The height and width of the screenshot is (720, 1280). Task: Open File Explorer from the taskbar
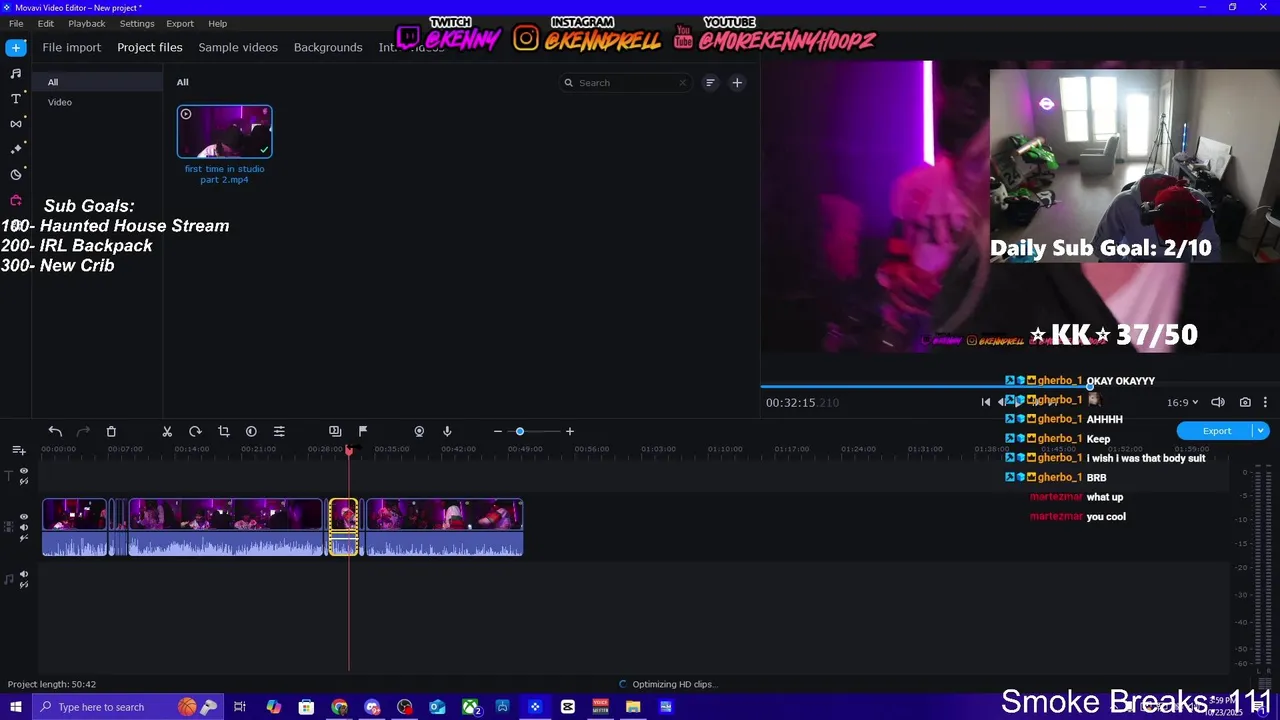pyautogui.click(x=633, y=707)
